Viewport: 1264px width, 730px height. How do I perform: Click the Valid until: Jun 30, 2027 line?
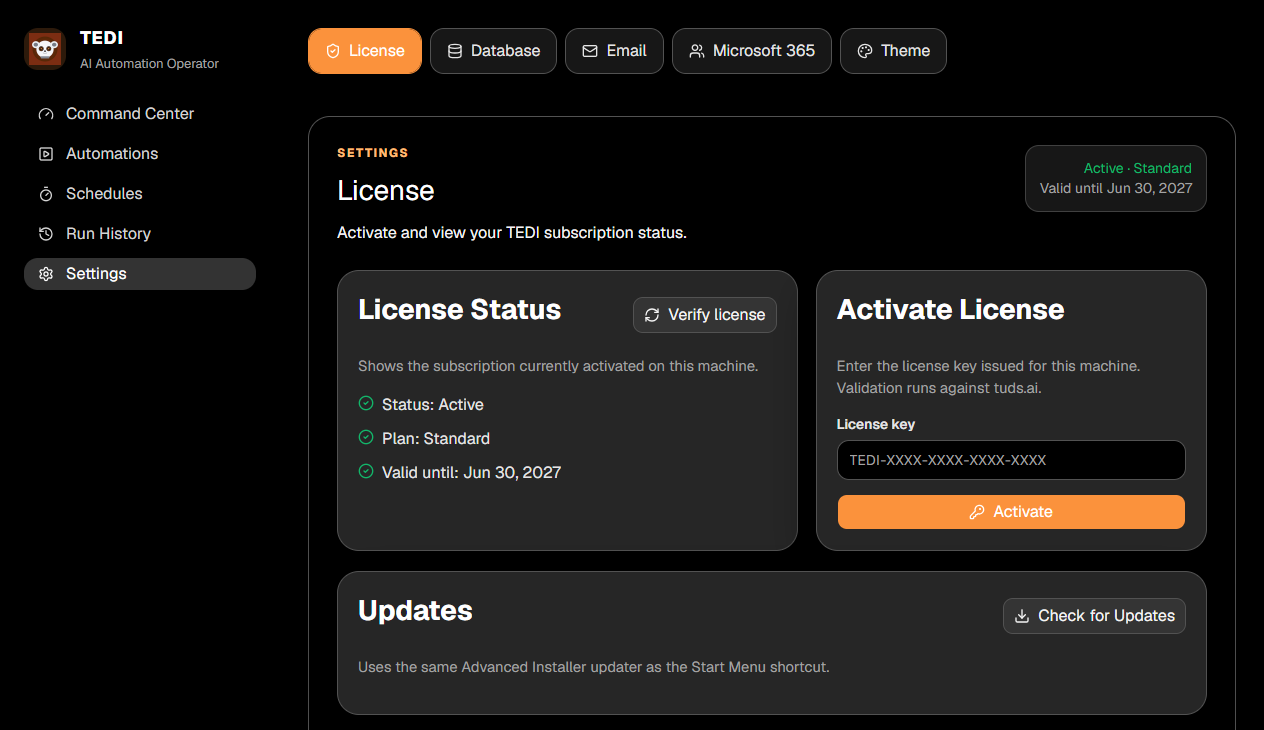point(471,472)
